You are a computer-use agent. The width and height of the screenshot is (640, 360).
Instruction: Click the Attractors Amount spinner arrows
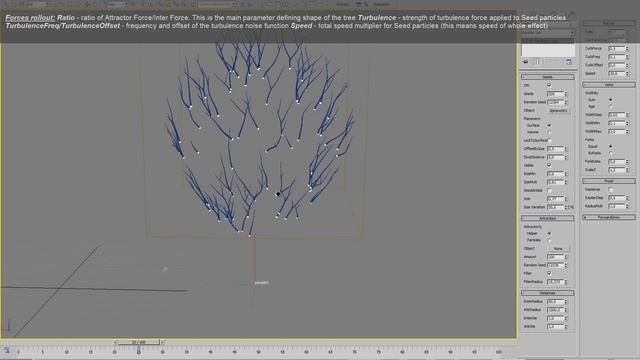click(x=566, y=257)
